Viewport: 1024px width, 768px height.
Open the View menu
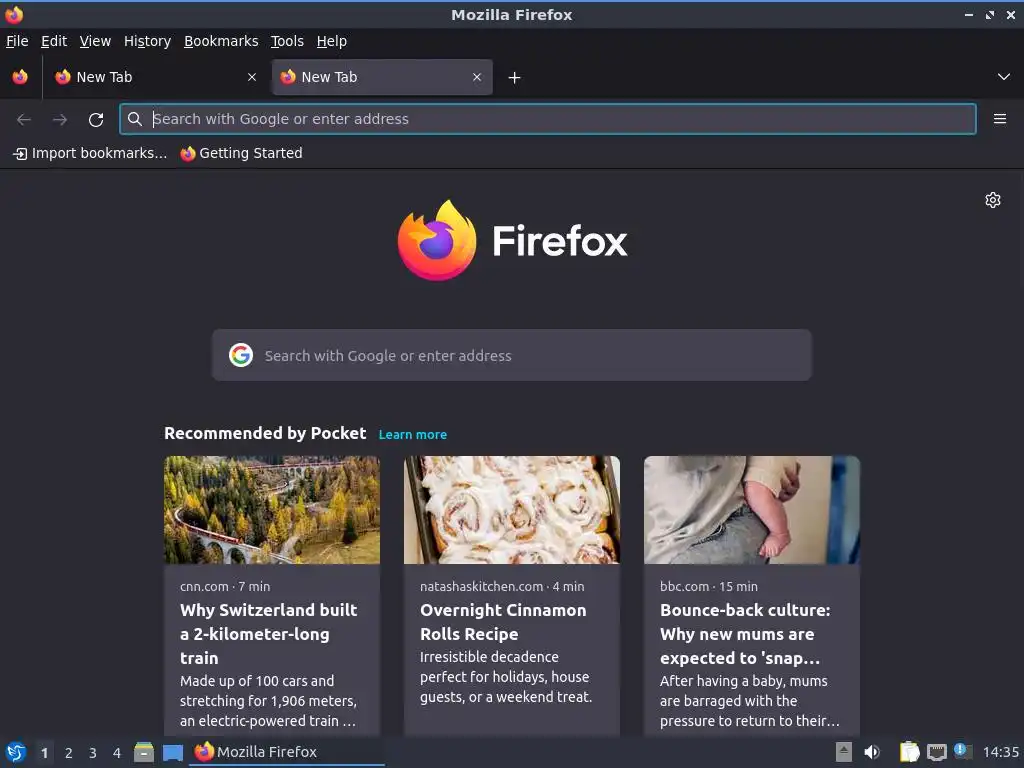point(95,41)
